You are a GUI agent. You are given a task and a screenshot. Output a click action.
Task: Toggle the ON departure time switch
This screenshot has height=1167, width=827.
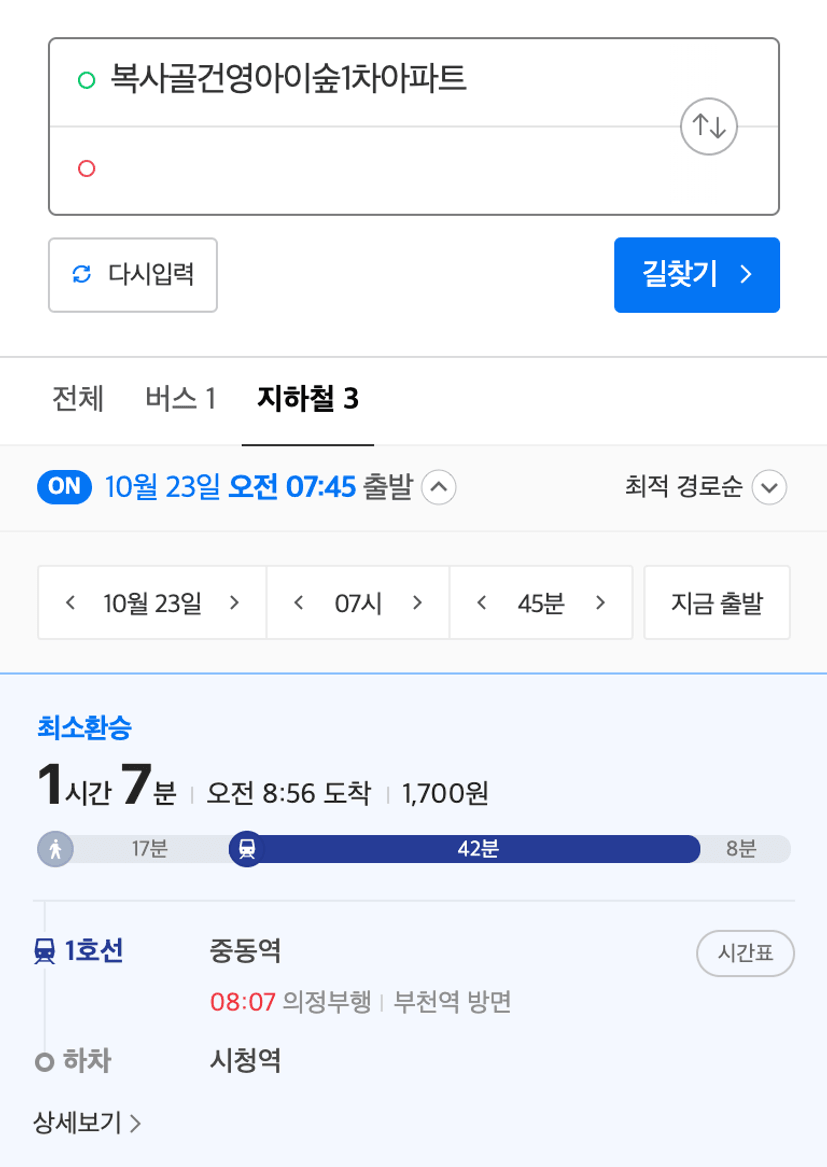pyautogui.click(x=65, y=487)
